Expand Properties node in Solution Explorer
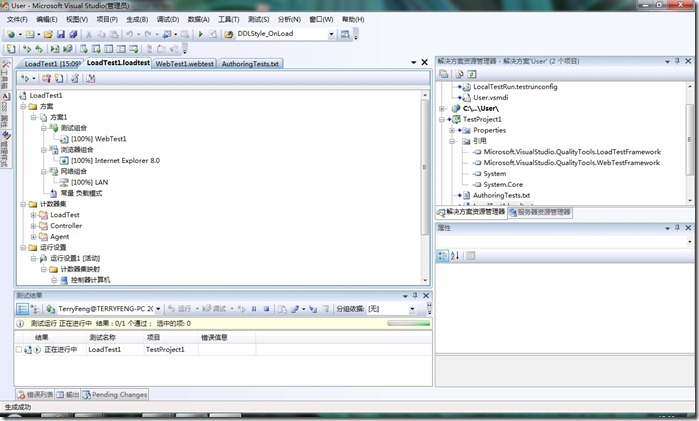 (452, 130)
